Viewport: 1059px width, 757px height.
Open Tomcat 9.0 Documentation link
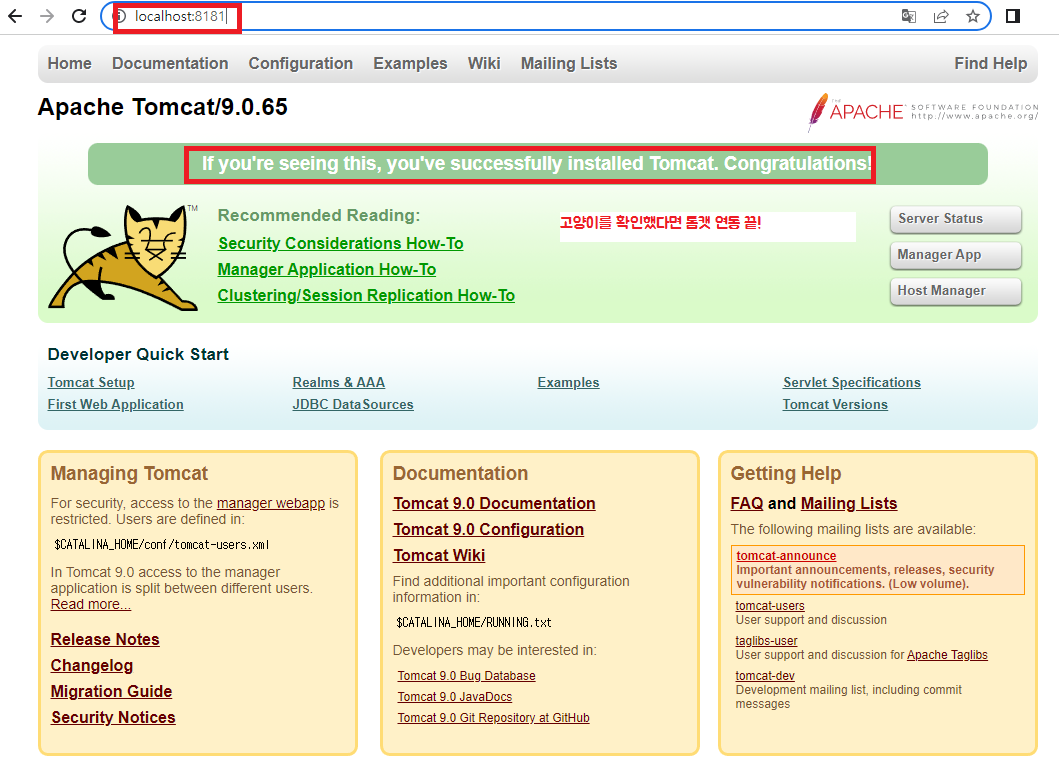click(x=494, y=504)
